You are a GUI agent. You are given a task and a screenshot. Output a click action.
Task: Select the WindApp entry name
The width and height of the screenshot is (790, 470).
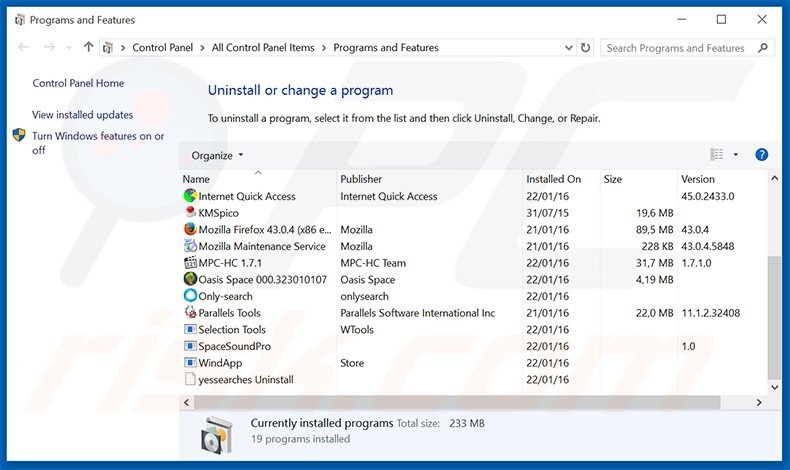coord(220,363)
